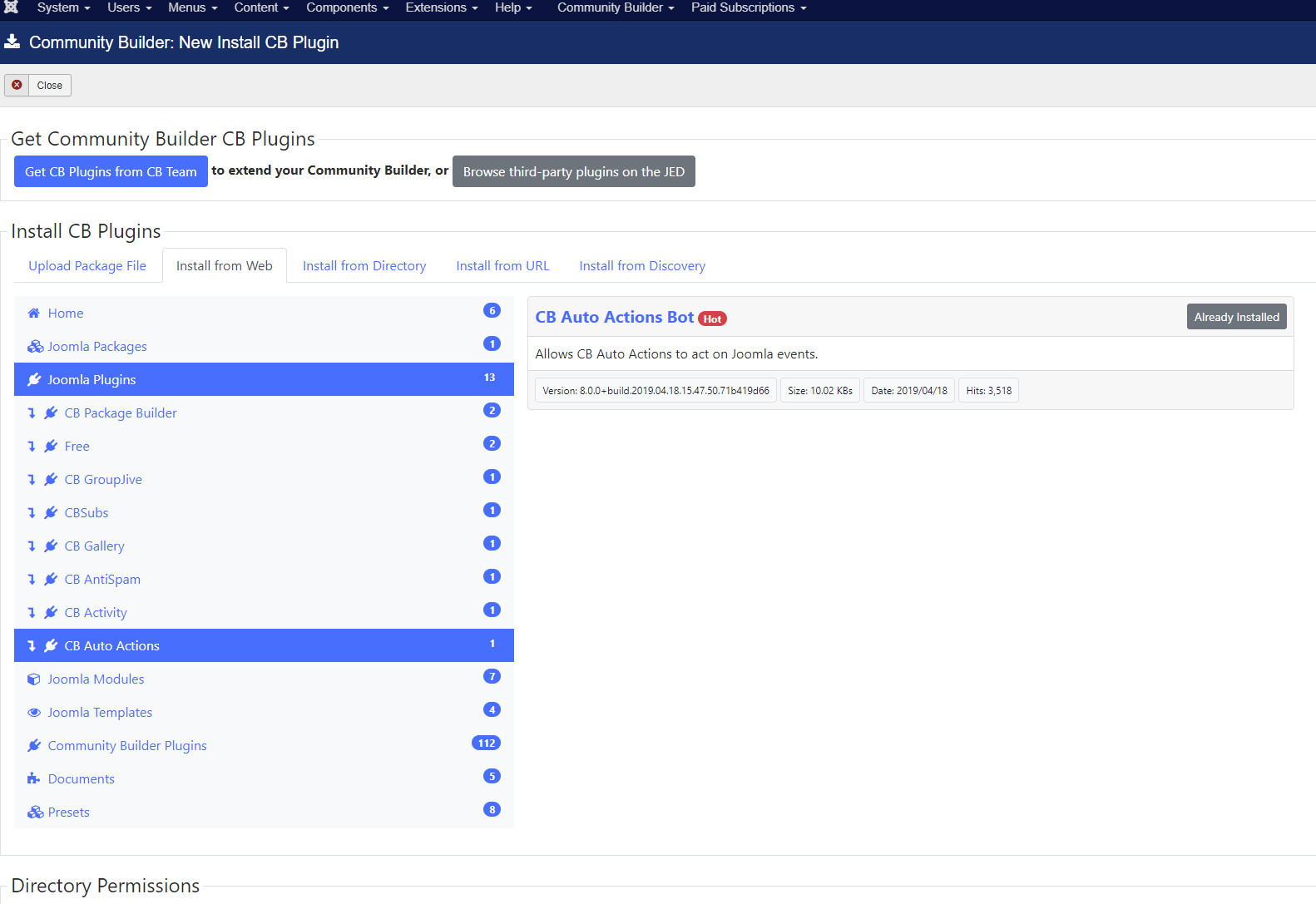Select the CB Activity subcategory
This screenshot has width=1316, height=904.
(264, 612)
